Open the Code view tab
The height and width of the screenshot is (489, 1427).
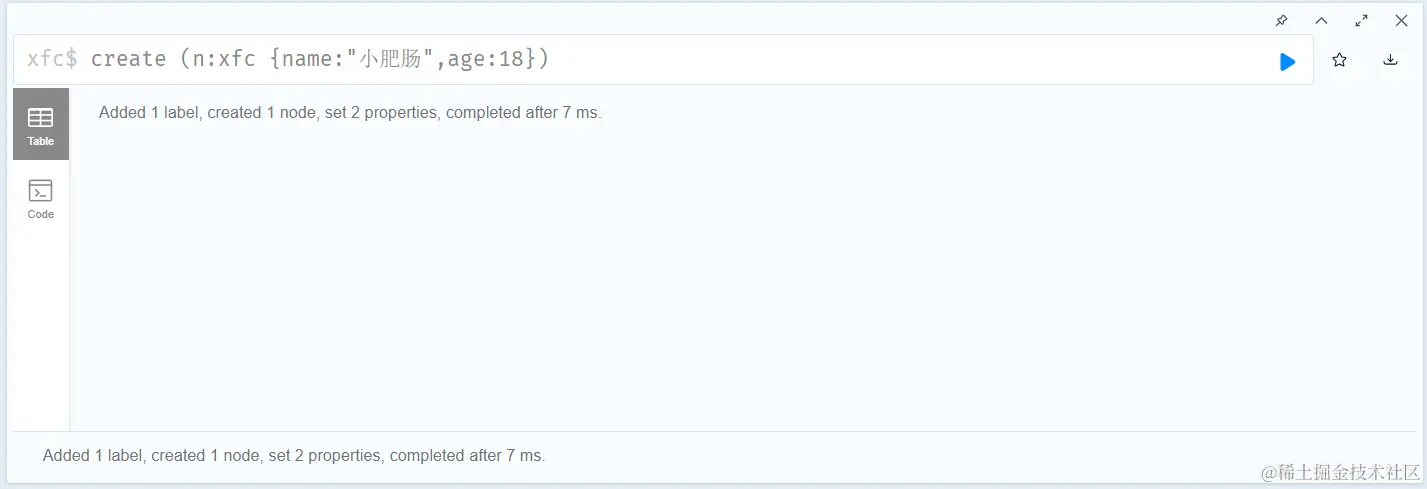(x=41, y=199)
